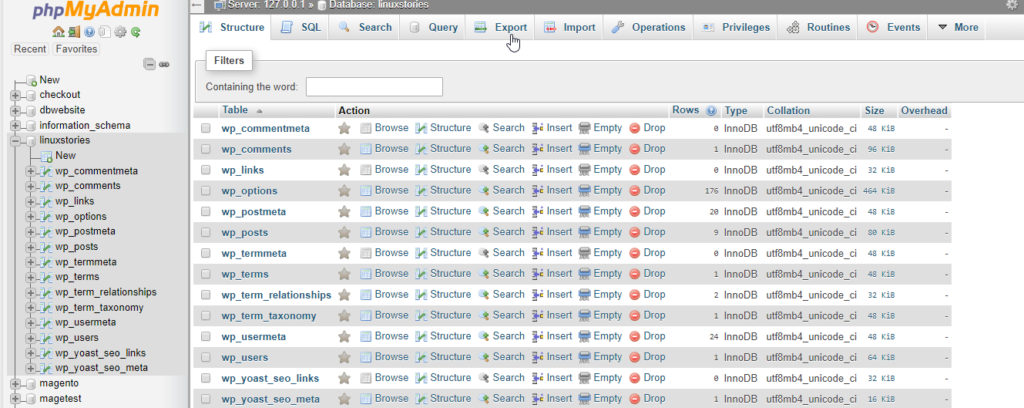Switch to the SQL tab
The image size is (1024, 408).
click(300, 27)
